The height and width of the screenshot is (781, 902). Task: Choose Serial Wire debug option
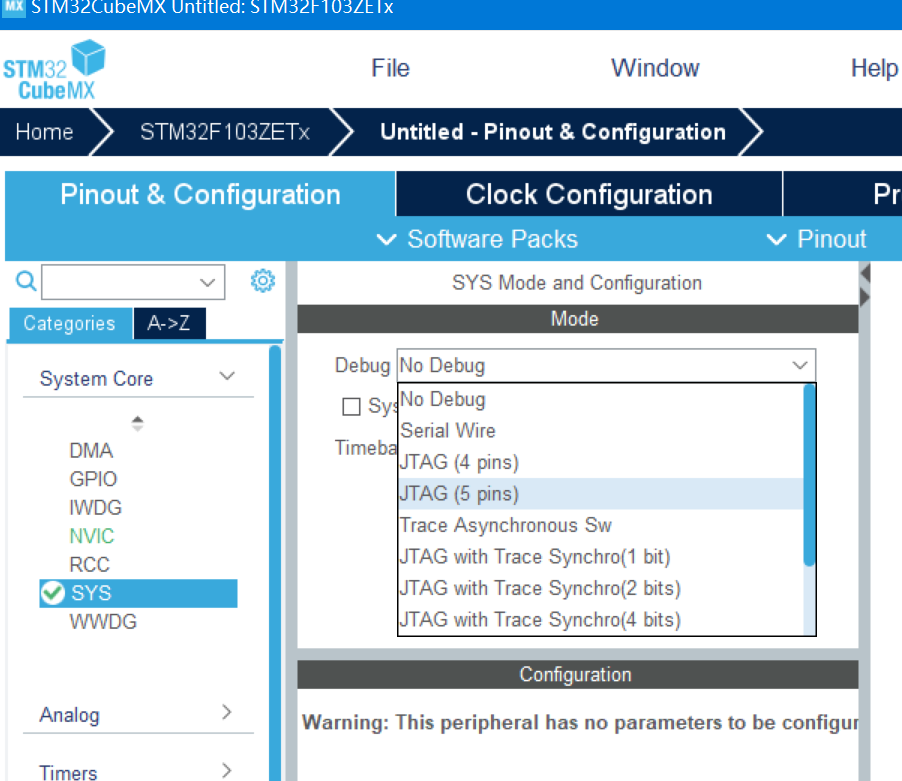click(x=601, y=431)
